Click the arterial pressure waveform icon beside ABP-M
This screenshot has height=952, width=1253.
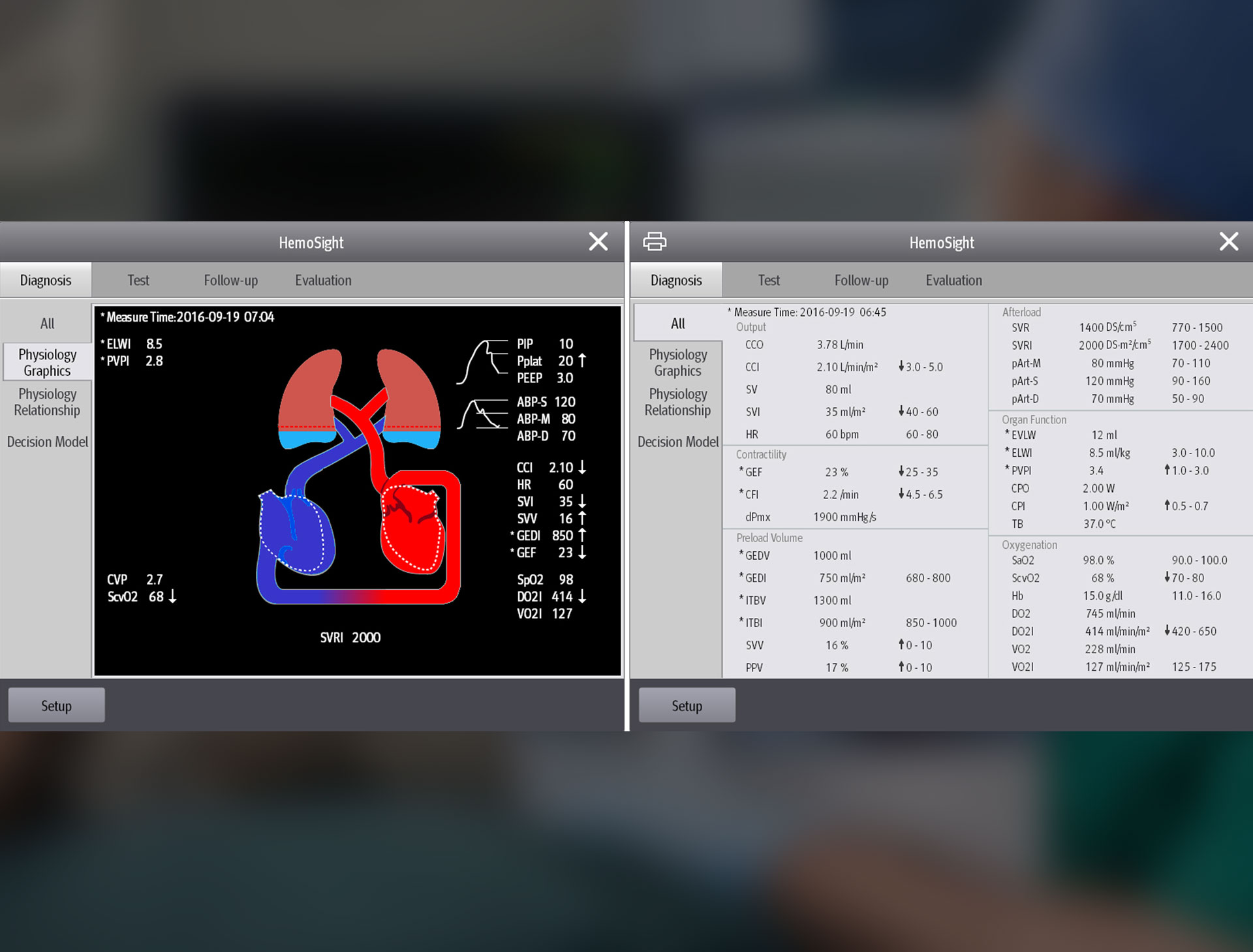[x=482, y=415]
